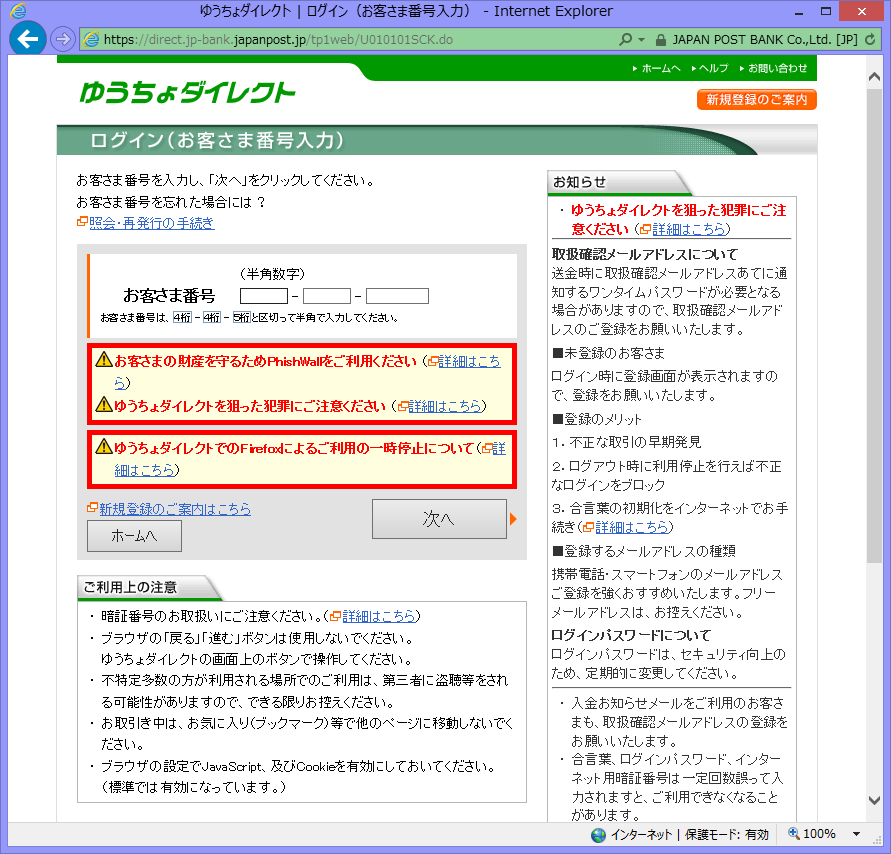Open 詳細はこちら link at top of お知らせ panel
The height and width of the screenshot is (854, 891).
(689, 229)
